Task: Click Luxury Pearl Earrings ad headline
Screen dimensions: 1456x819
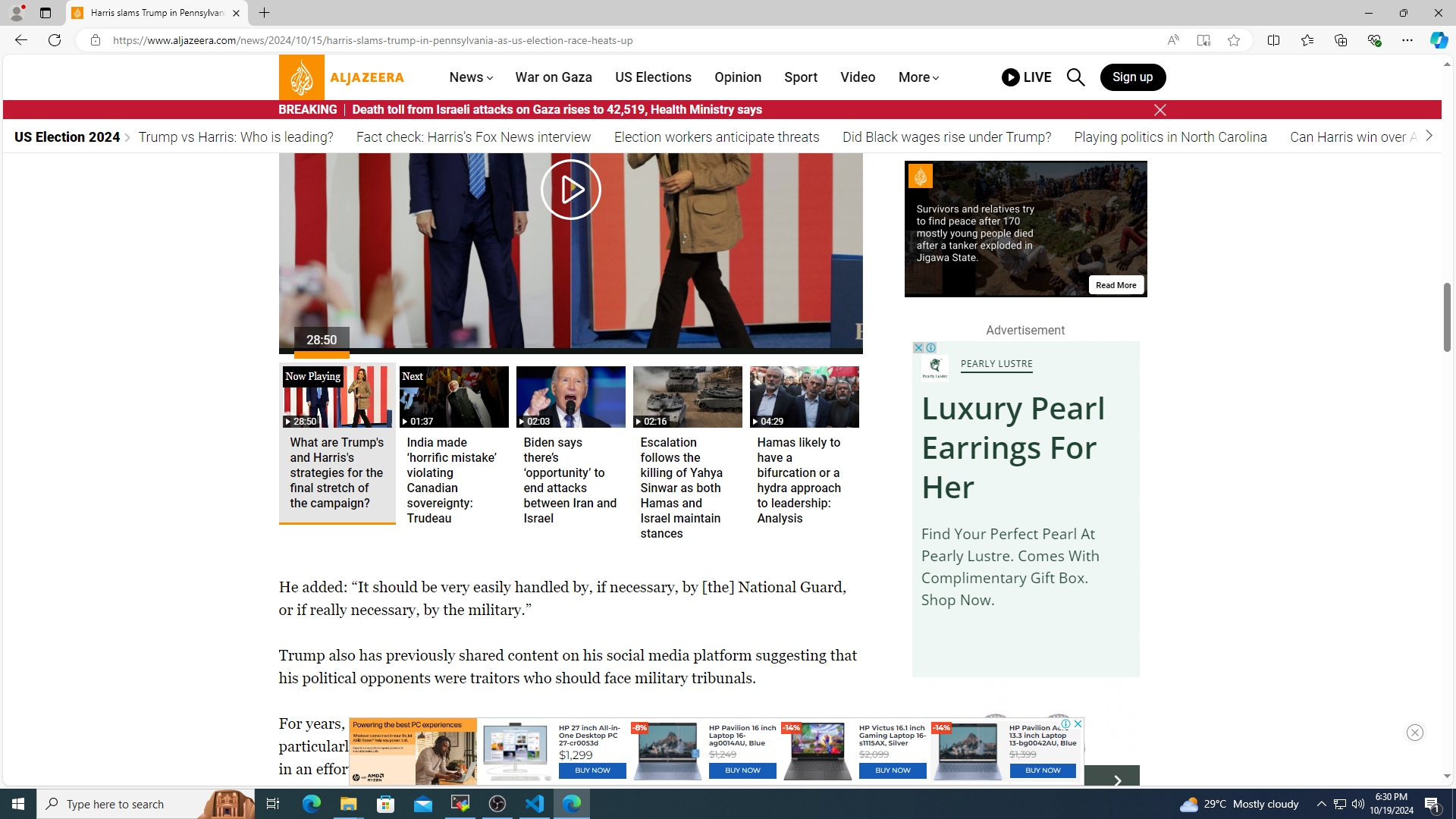Action: (x=1013, y=447)
